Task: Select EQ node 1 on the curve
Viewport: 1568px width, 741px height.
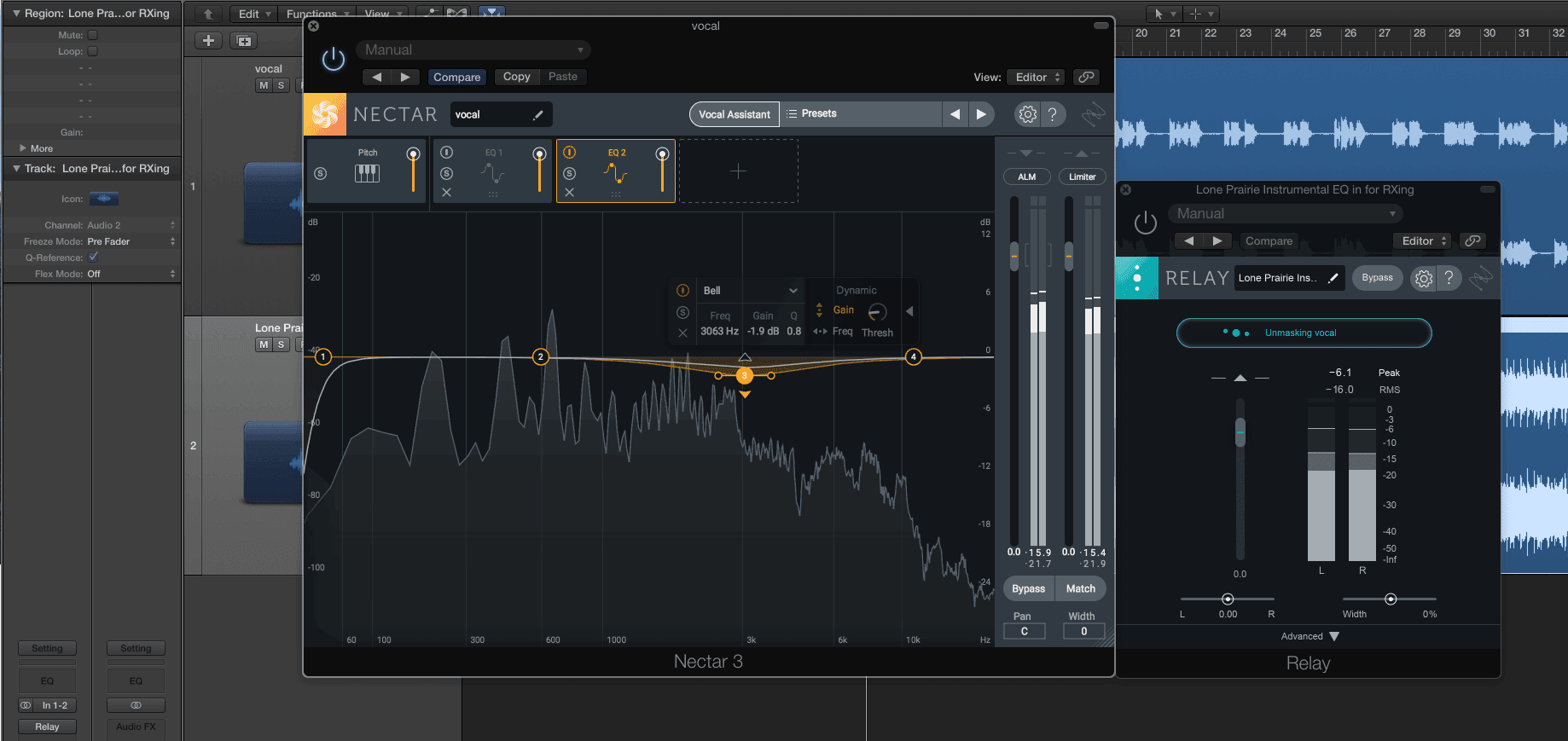Action: (x=323, y=356)
